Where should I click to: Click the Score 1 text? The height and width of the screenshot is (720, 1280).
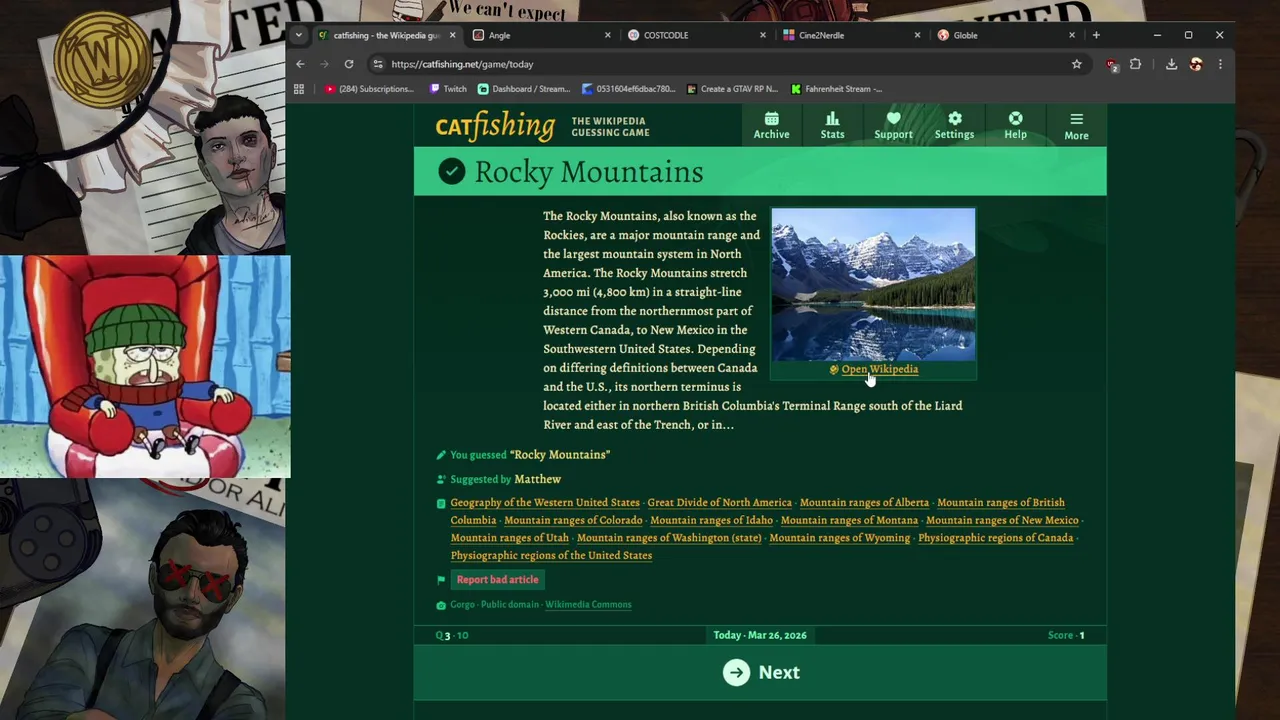[1066, 635]
